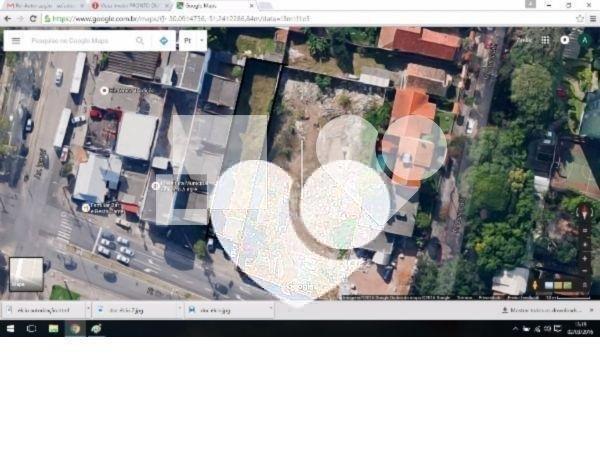The image size is (600, 468).
Task: Expand options arrow for second download
Action: click(179, 308)
